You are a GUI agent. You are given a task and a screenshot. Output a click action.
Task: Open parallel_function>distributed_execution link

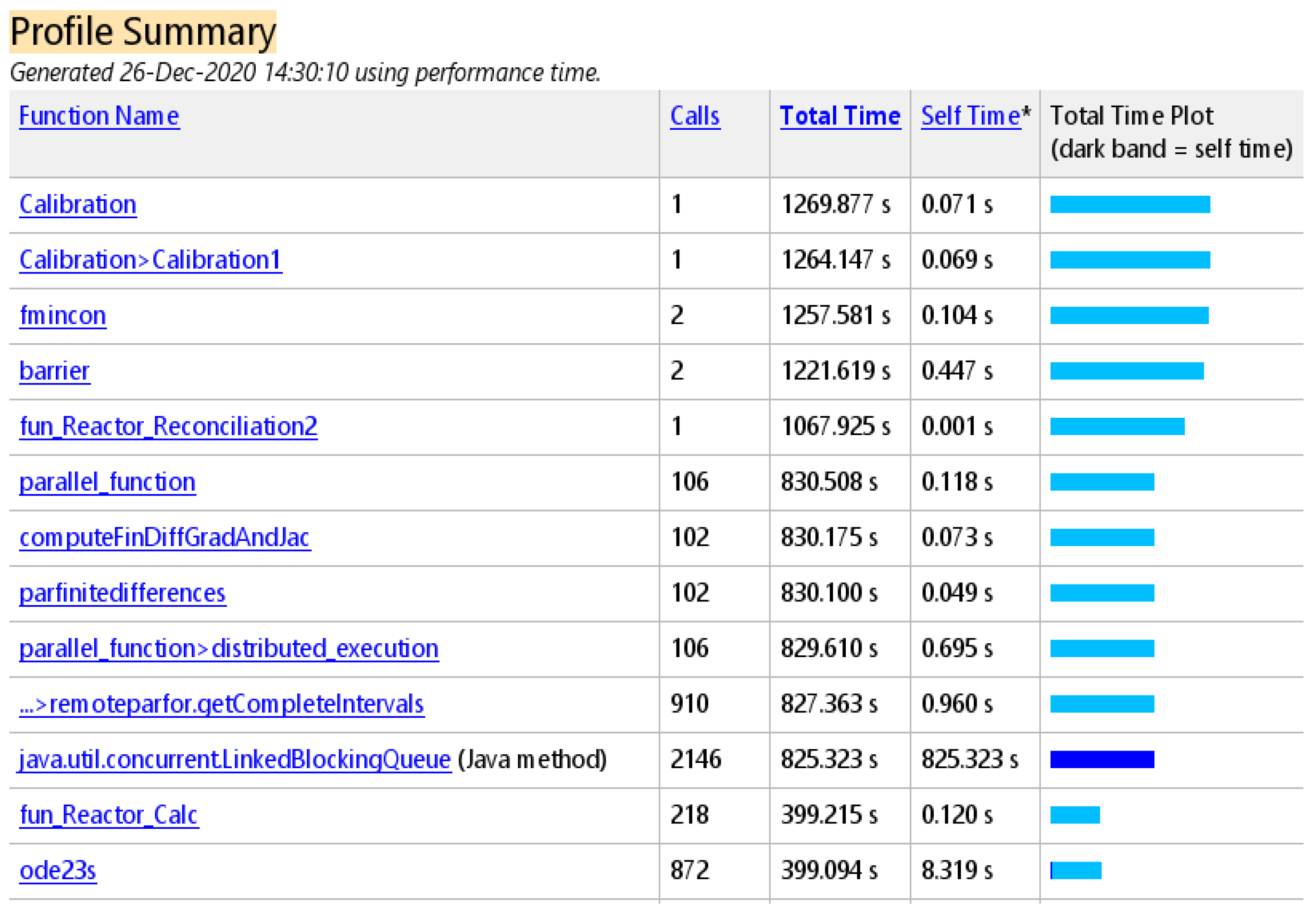coord(228,648)
